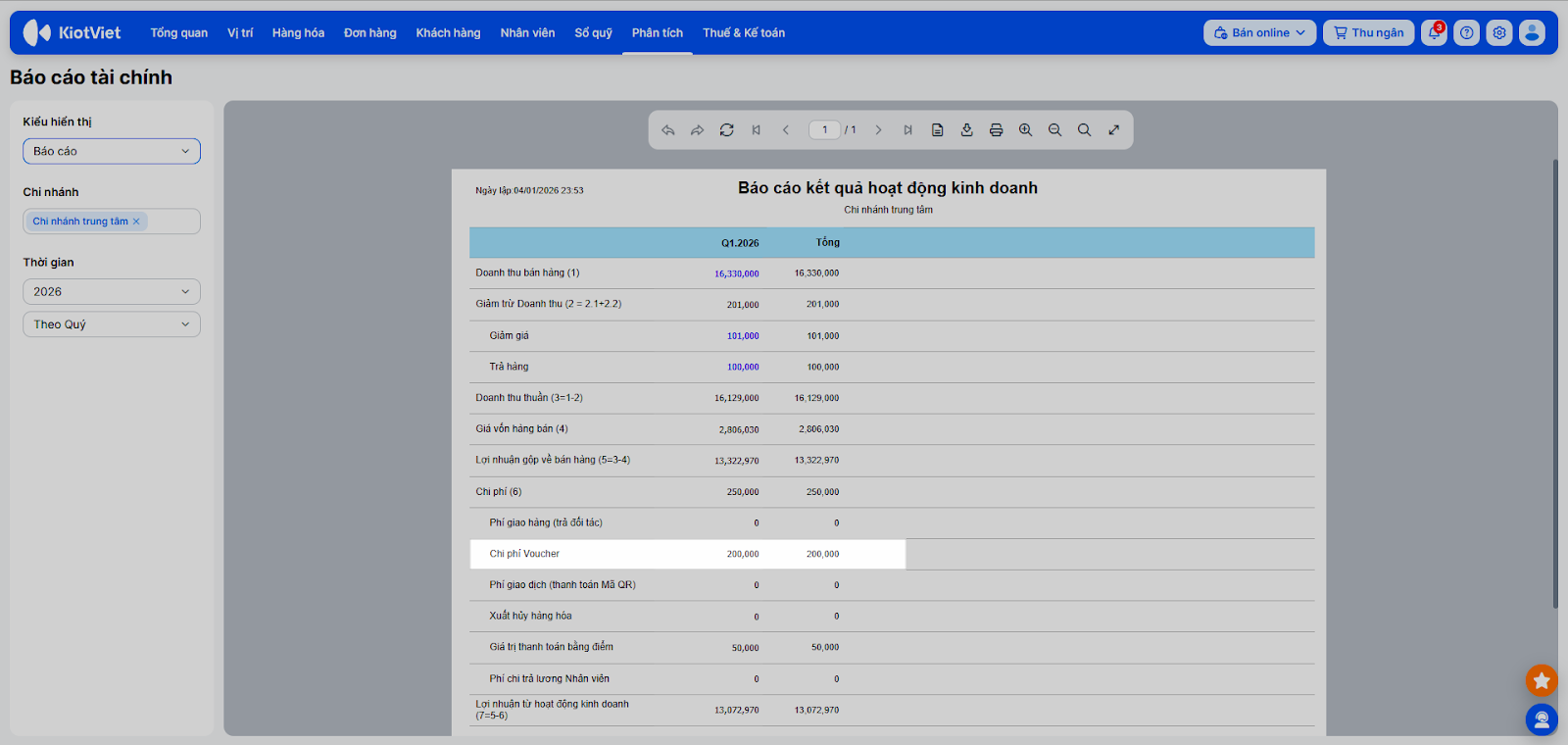Remove the 'Chi nhánh trung tâm' branch tag
Viewport: 1568px width, 745px height.
(x=136, y=222)
